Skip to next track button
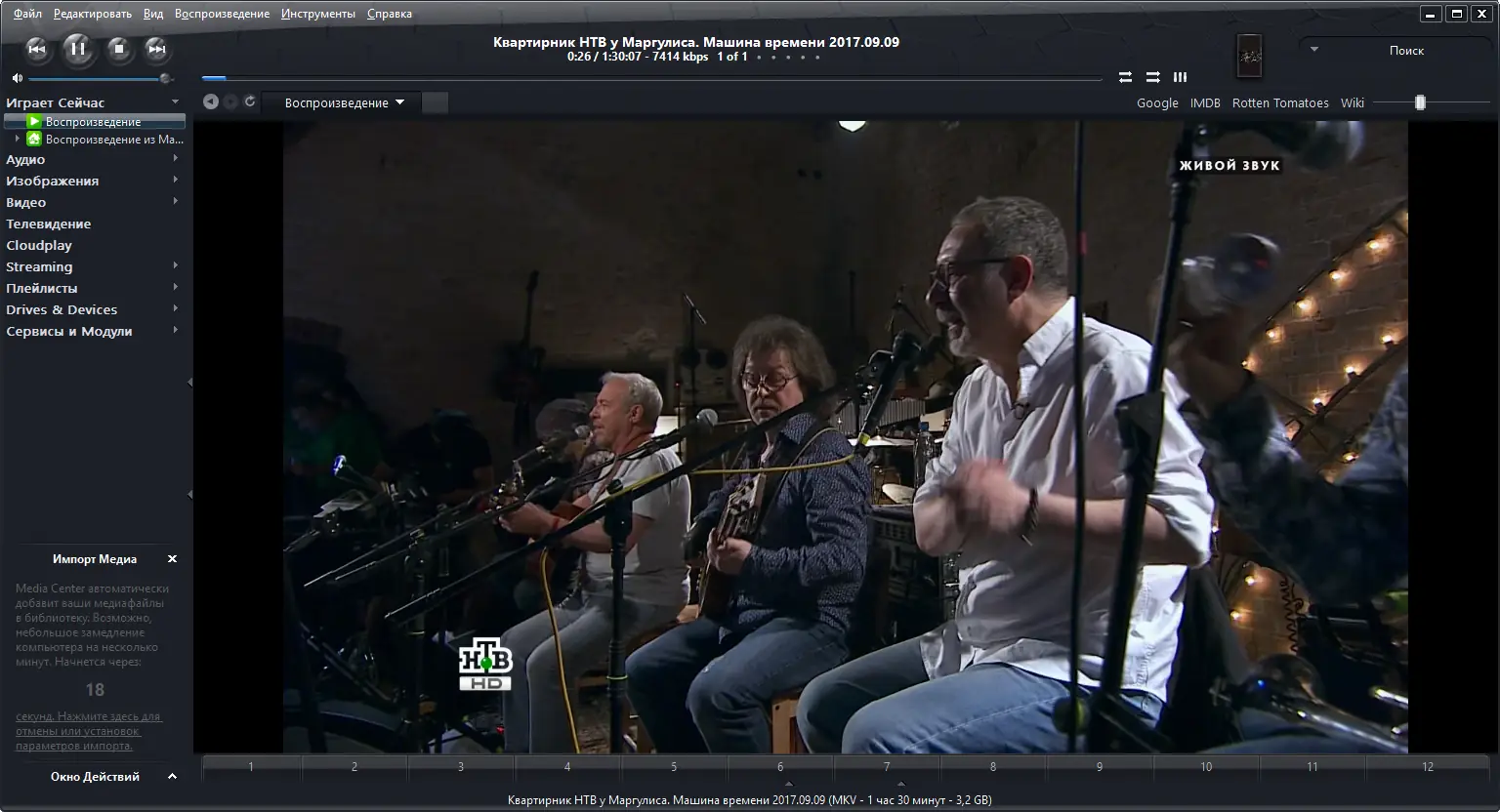 156,49
